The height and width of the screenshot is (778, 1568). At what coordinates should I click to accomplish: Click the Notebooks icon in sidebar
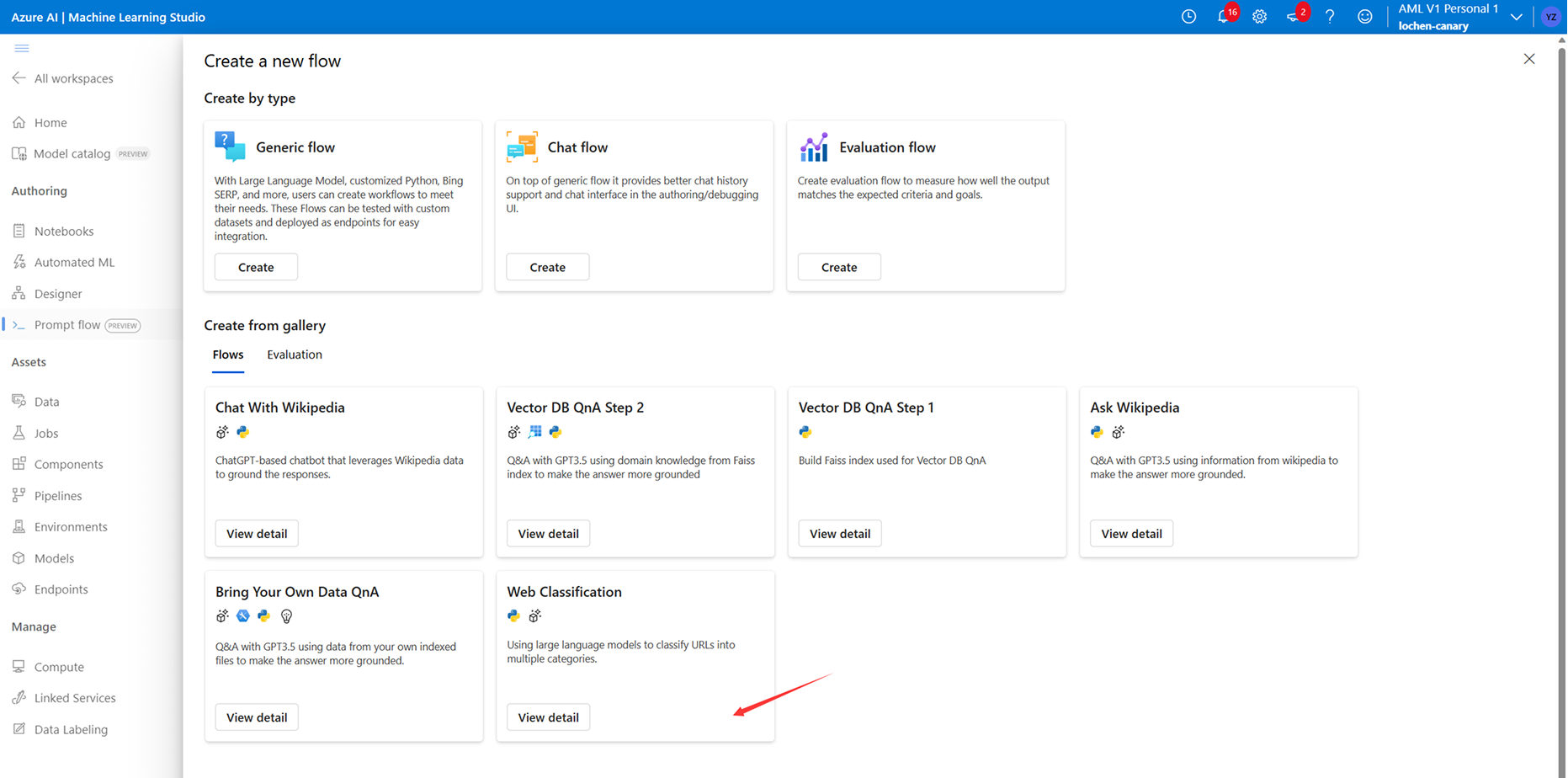pos(19,231)
